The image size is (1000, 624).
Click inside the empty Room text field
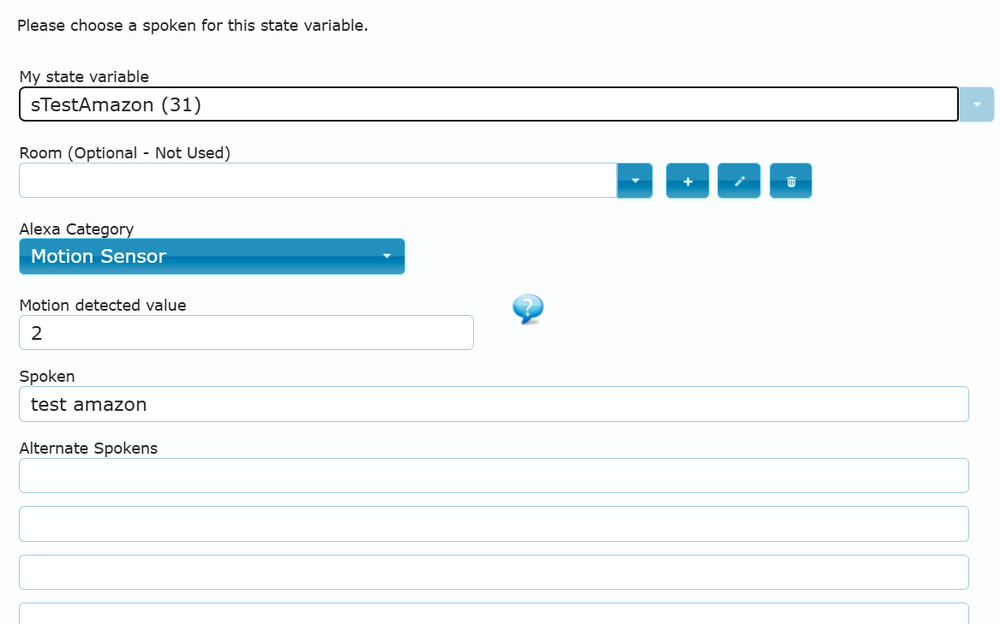317,181
